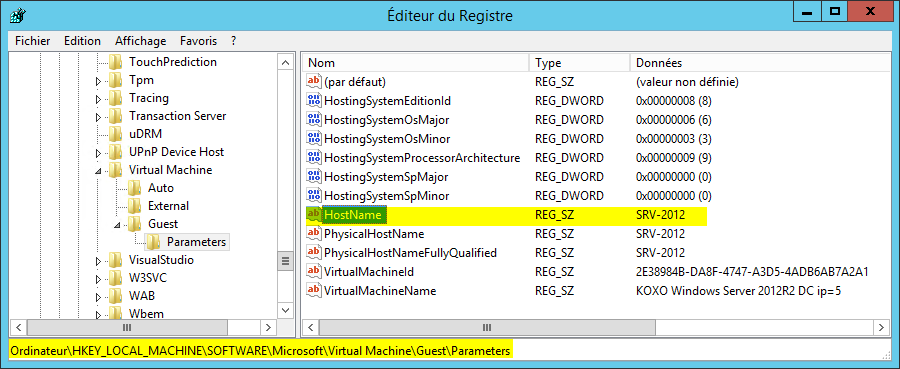Click the tree pane scroll up arrow

coord(285,62)
